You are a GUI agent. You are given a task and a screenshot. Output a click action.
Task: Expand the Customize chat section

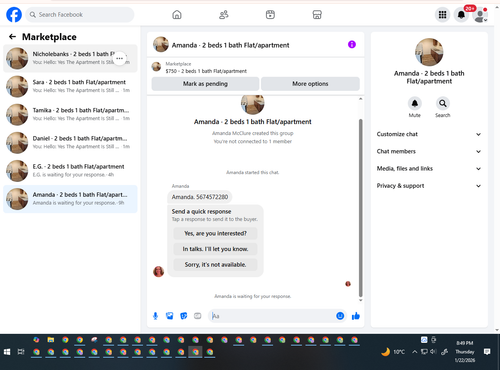click(x=429, y=134)
